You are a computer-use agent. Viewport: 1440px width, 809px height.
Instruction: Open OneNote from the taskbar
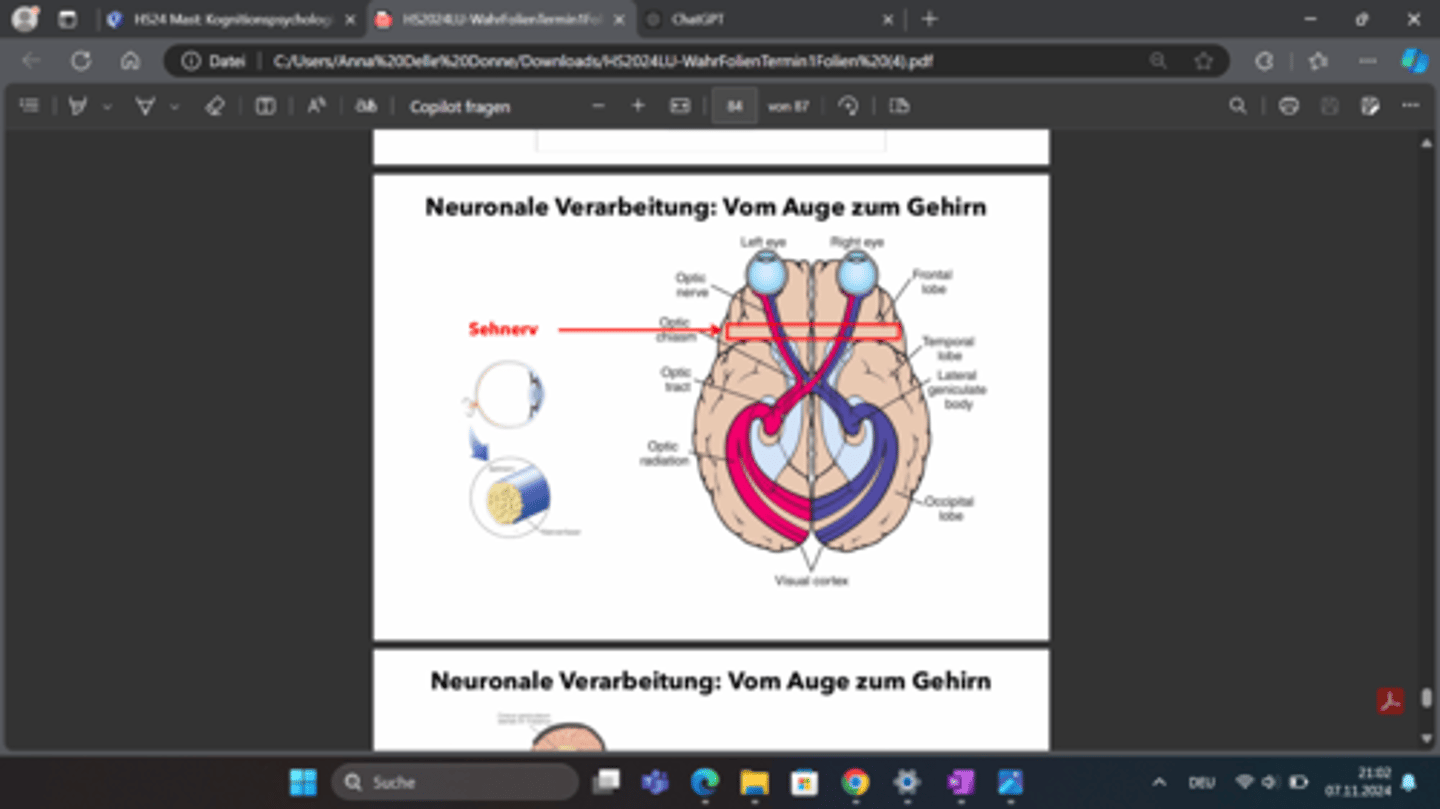click(x=960, y=782)
